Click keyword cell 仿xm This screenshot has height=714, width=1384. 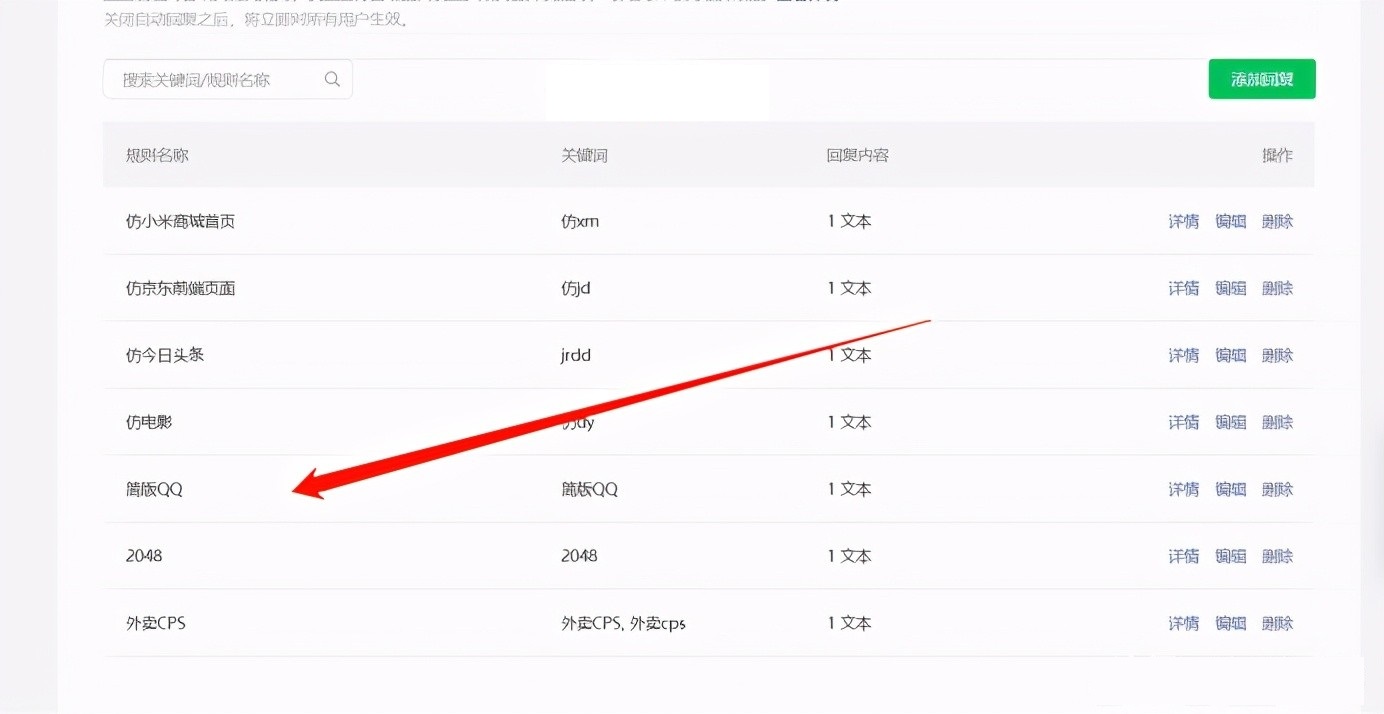pos(580,222)
